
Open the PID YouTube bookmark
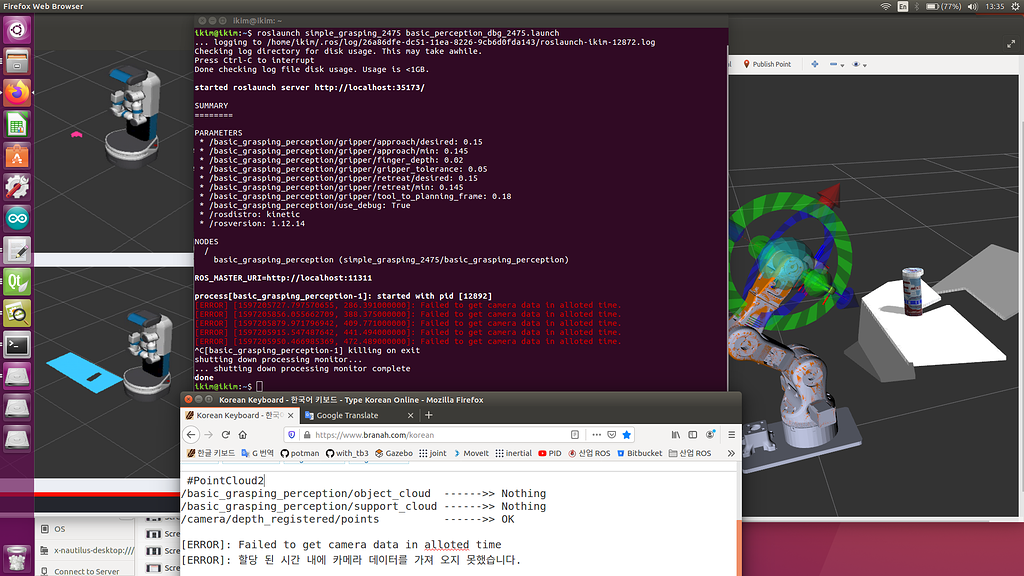tap(549, 453)
